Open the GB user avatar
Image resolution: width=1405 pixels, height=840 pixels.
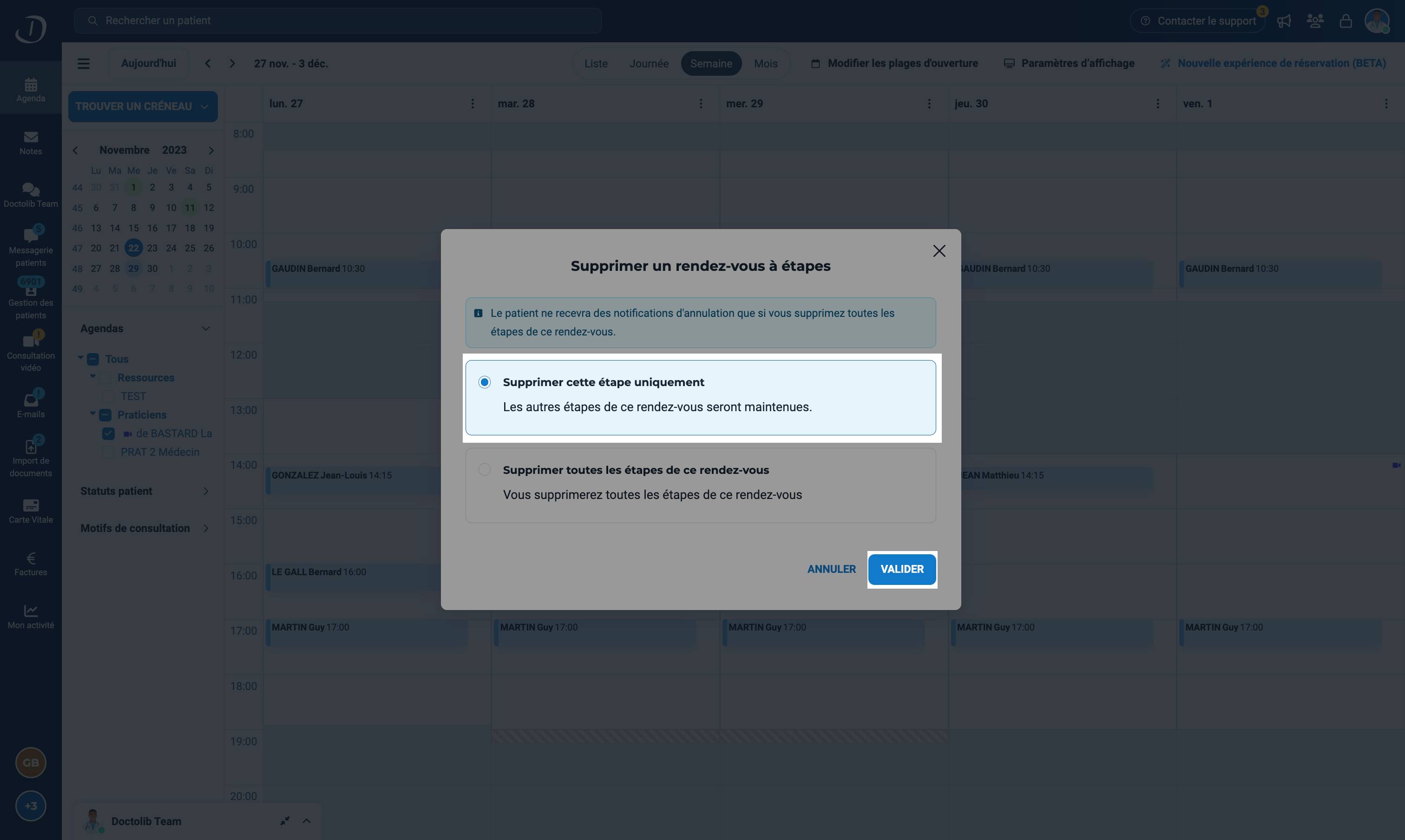pos(31,762)
